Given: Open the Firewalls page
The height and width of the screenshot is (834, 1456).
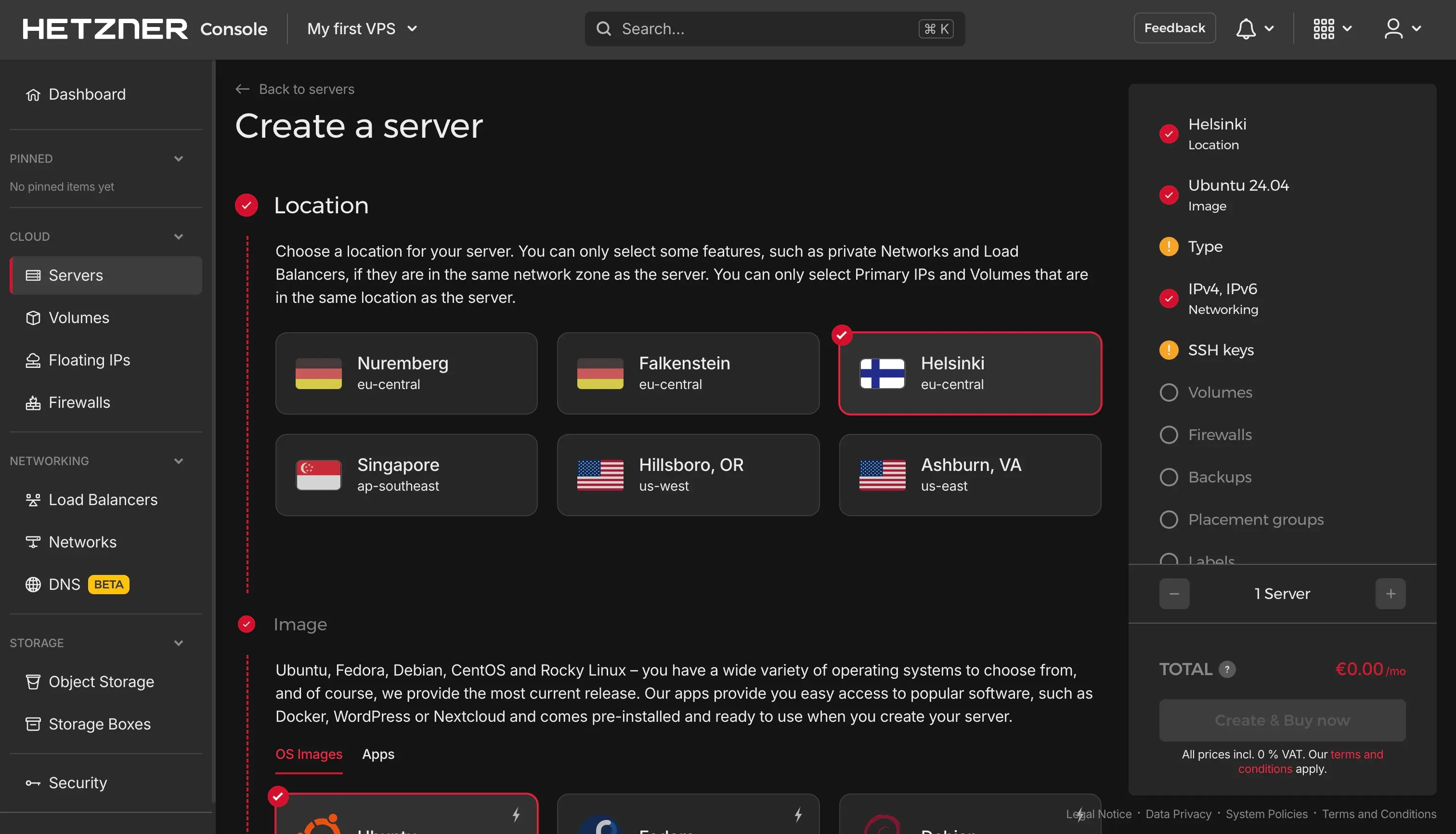Looking at the screenshot, I should point(79,402).
